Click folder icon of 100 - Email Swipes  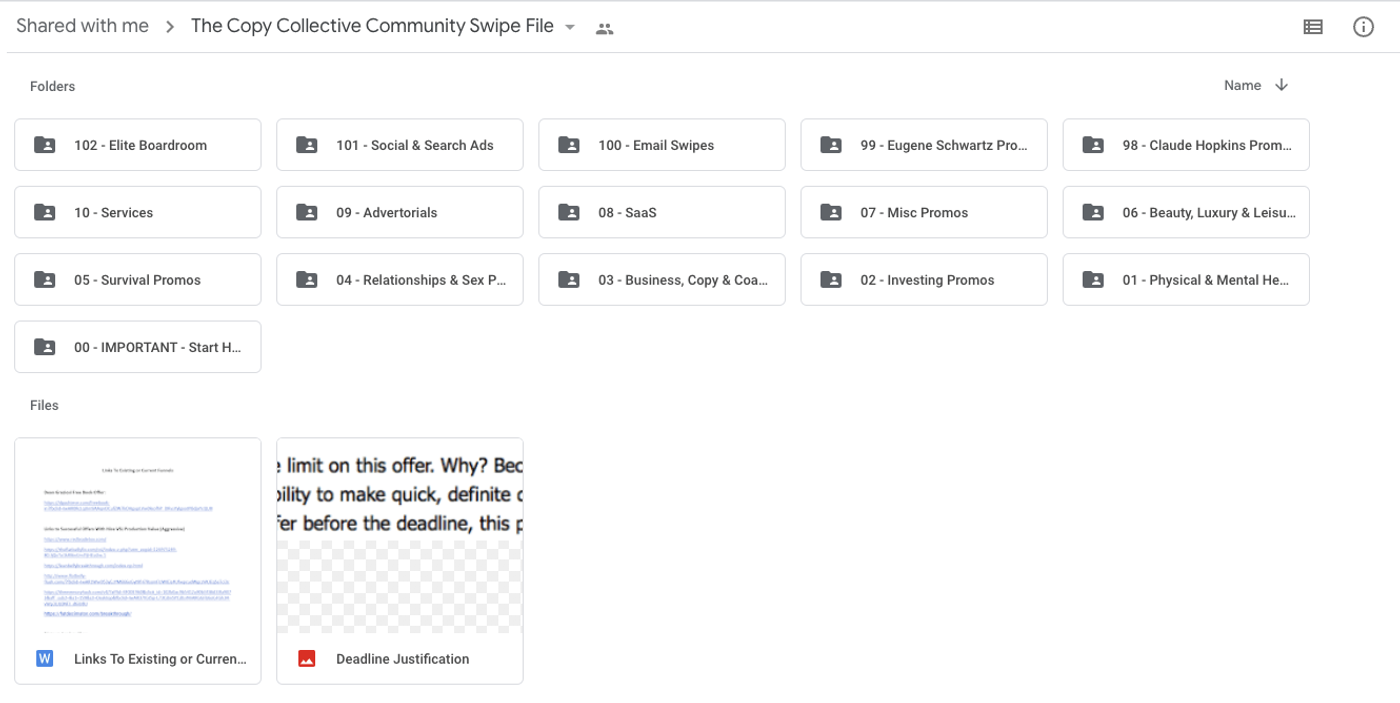[x=569, y=145]
